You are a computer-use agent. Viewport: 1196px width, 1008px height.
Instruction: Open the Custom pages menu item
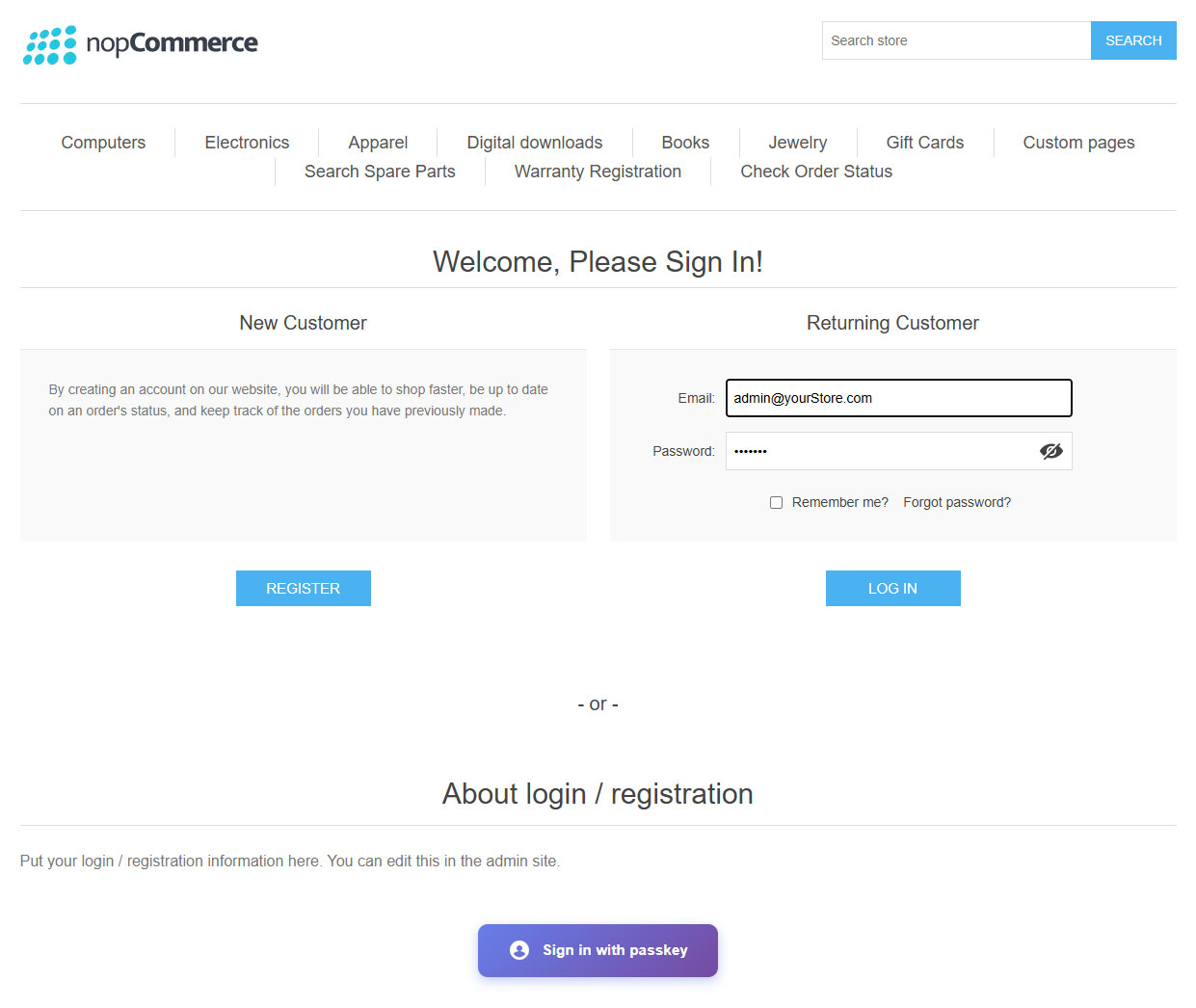[1078, 143]
